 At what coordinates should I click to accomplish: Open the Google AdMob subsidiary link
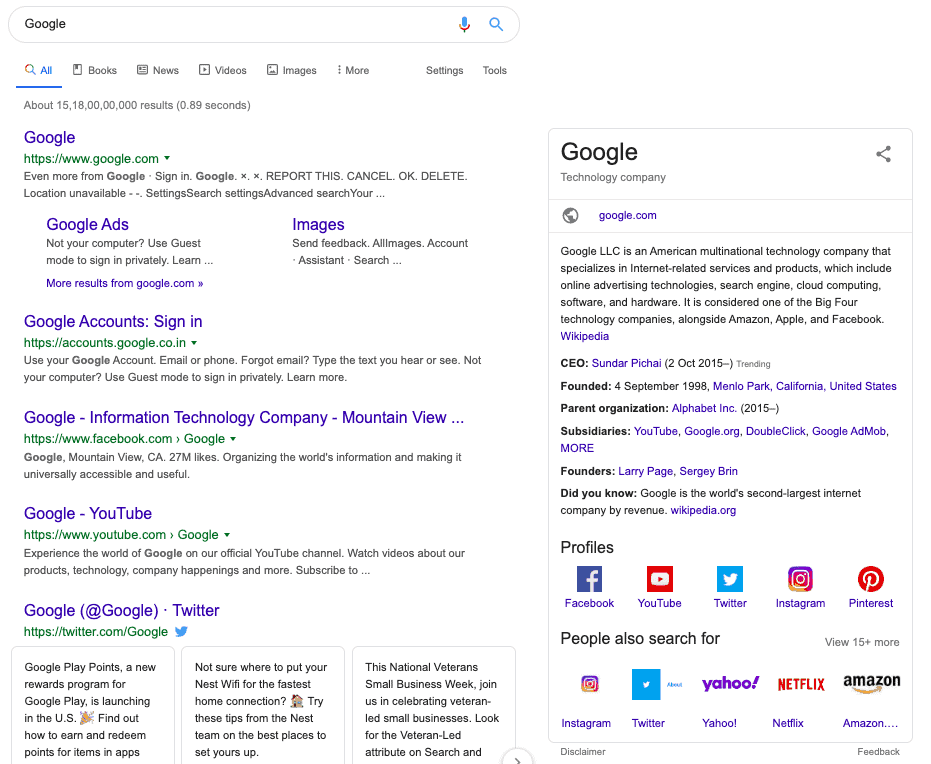coord(848,432)
